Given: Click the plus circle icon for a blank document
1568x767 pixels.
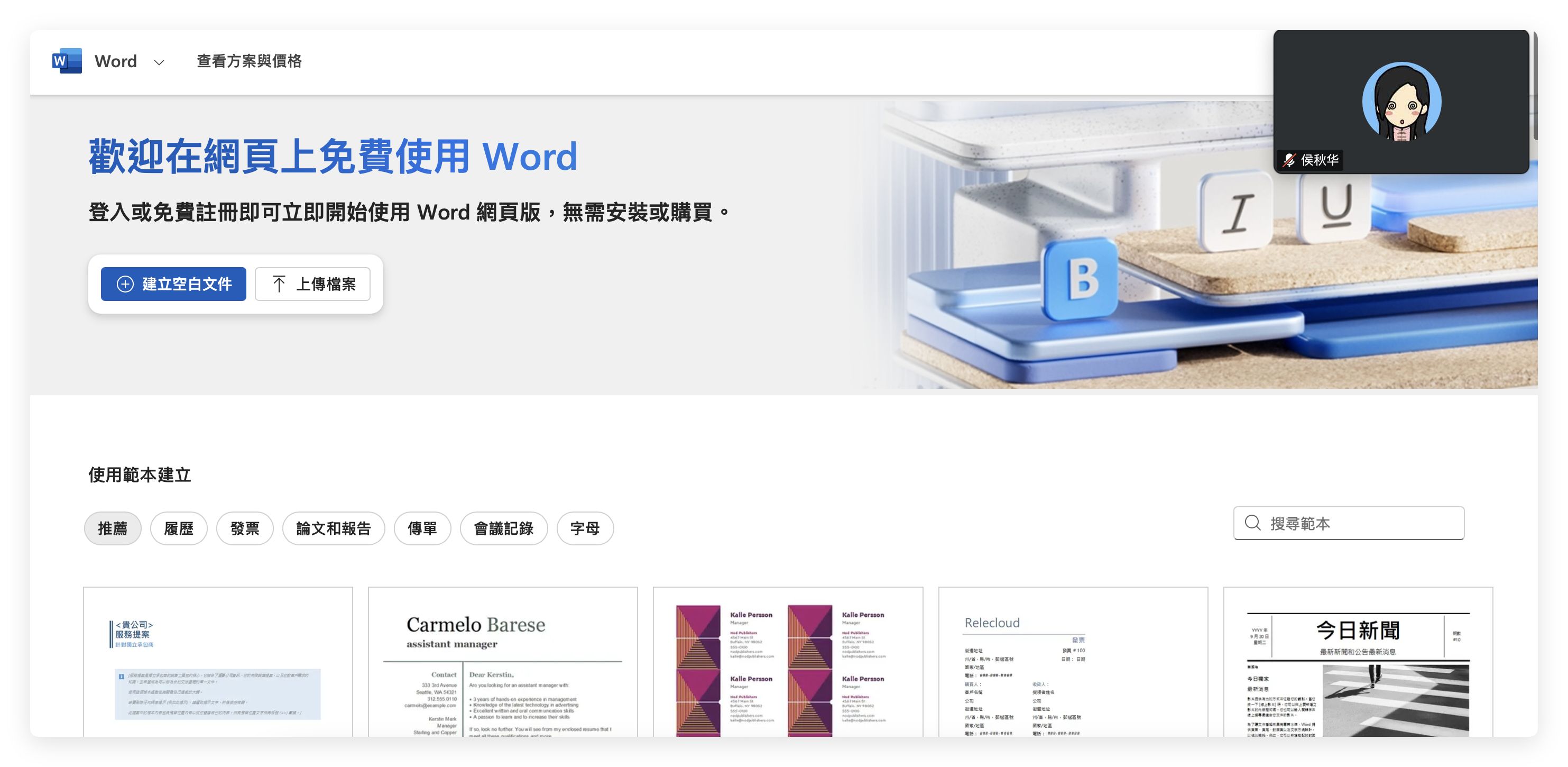Looking at the screenshot, I should click(125, 284).
